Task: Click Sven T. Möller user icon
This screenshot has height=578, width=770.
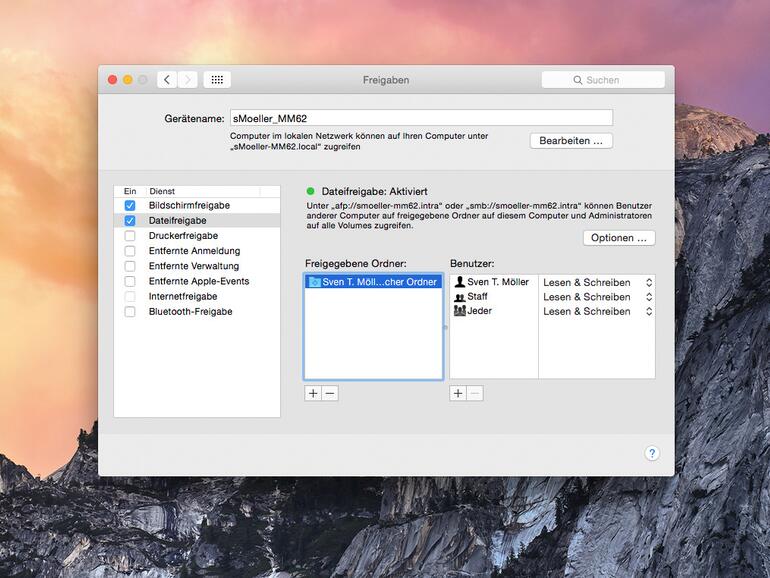Action: pos(460,282)
